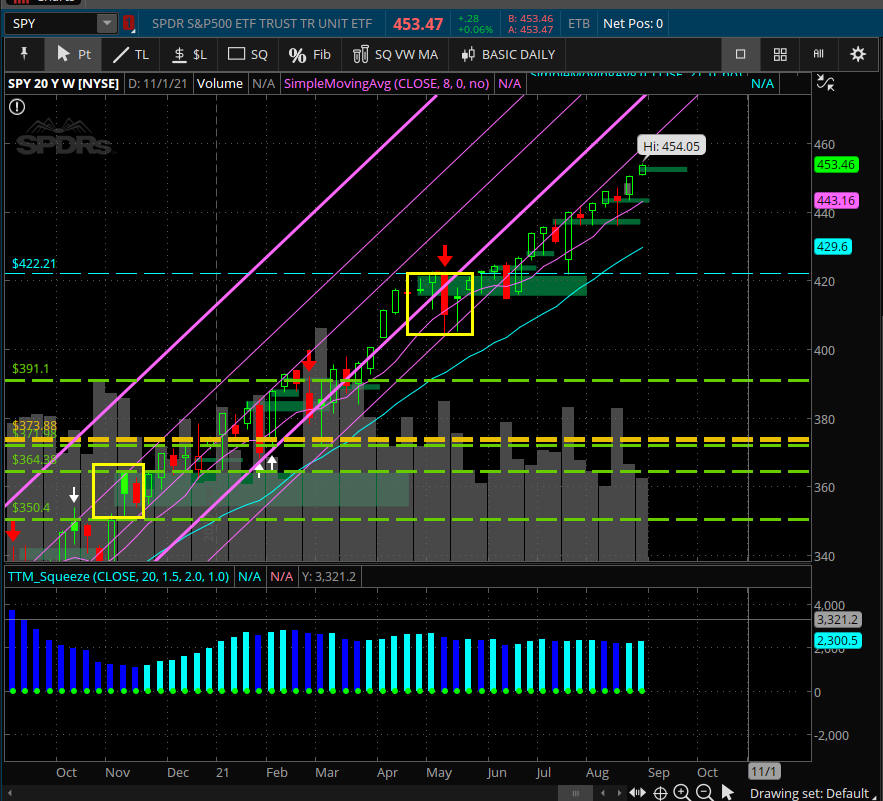Open the SPY symbol dropdown arrow
This screenshot has width=883, height=801.
click(x=106, y=23)
